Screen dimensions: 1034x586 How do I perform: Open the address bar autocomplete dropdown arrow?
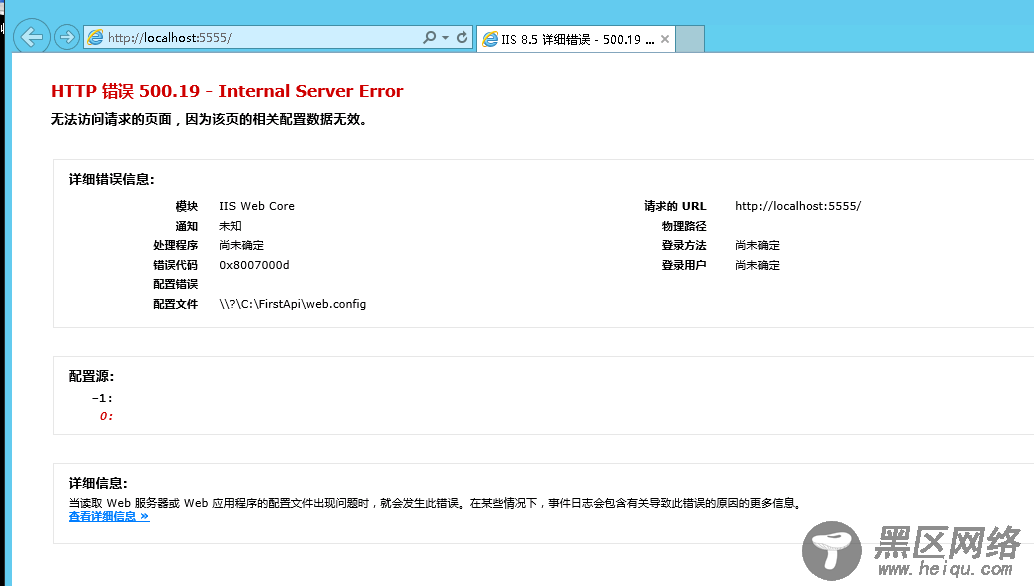point(446,38)
